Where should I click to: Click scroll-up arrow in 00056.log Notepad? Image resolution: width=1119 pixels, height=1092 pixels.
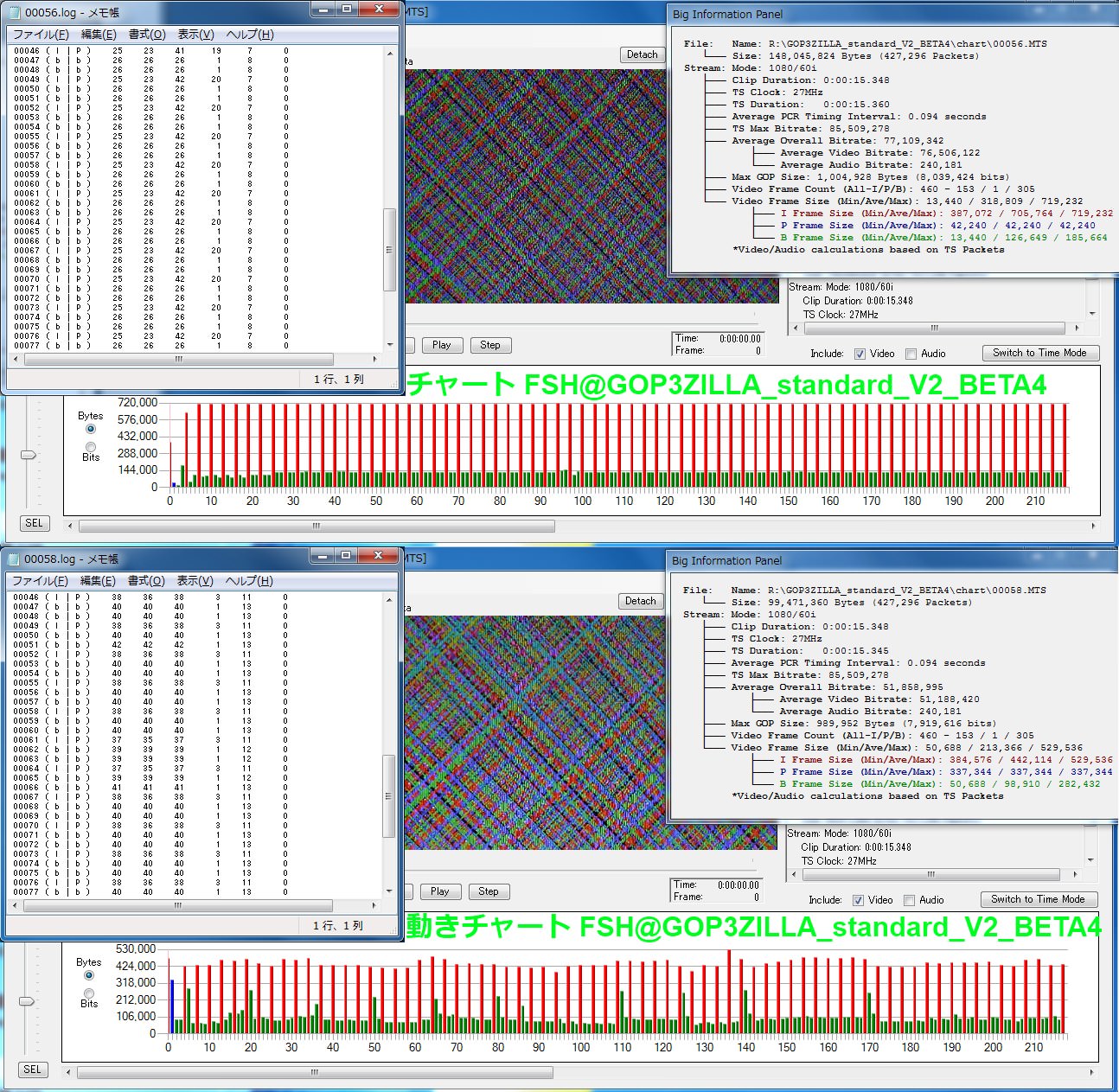coord(390,53)
